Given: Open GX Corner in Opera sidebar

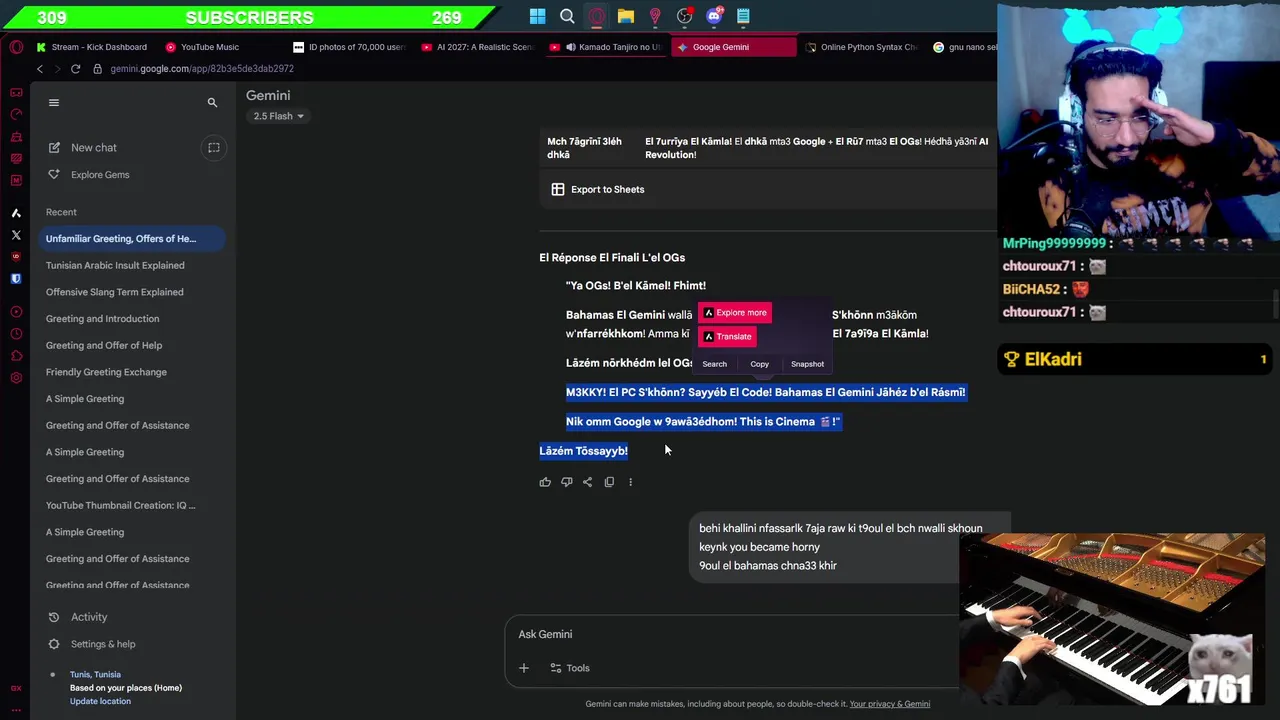Looking at the screenshot, I should 16,92.
